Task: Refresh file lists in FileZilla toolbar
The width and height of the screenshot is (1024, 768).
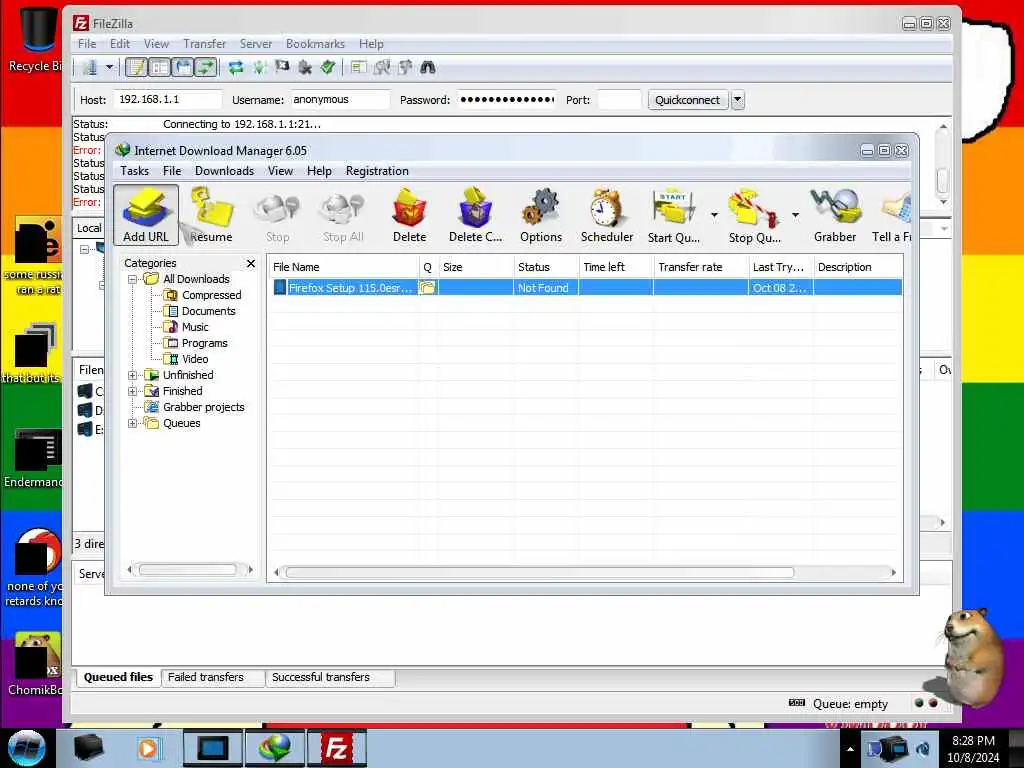Action: (236, 67)
